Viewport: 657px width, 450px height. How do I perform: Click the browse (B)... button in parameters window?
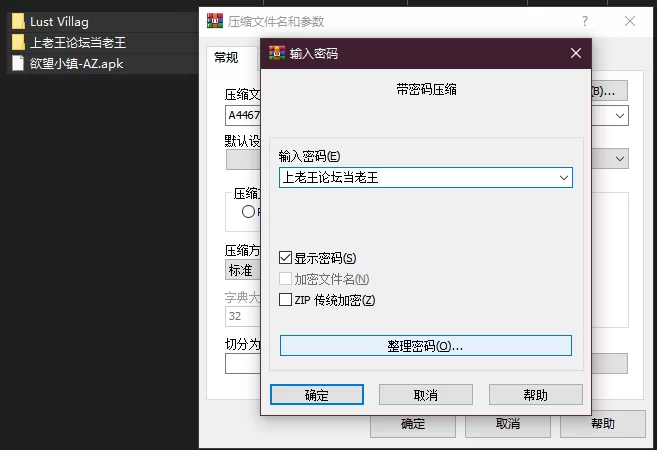[609, 91]
